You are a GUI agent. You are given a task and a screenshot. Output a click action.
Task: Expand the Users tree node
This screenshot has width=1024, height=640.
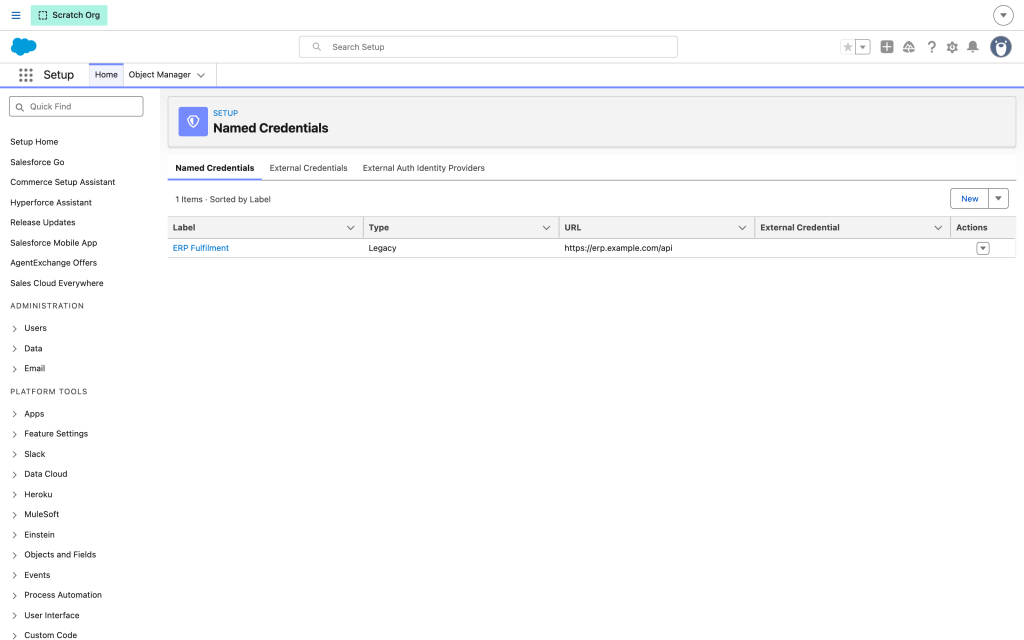(14, 328)
